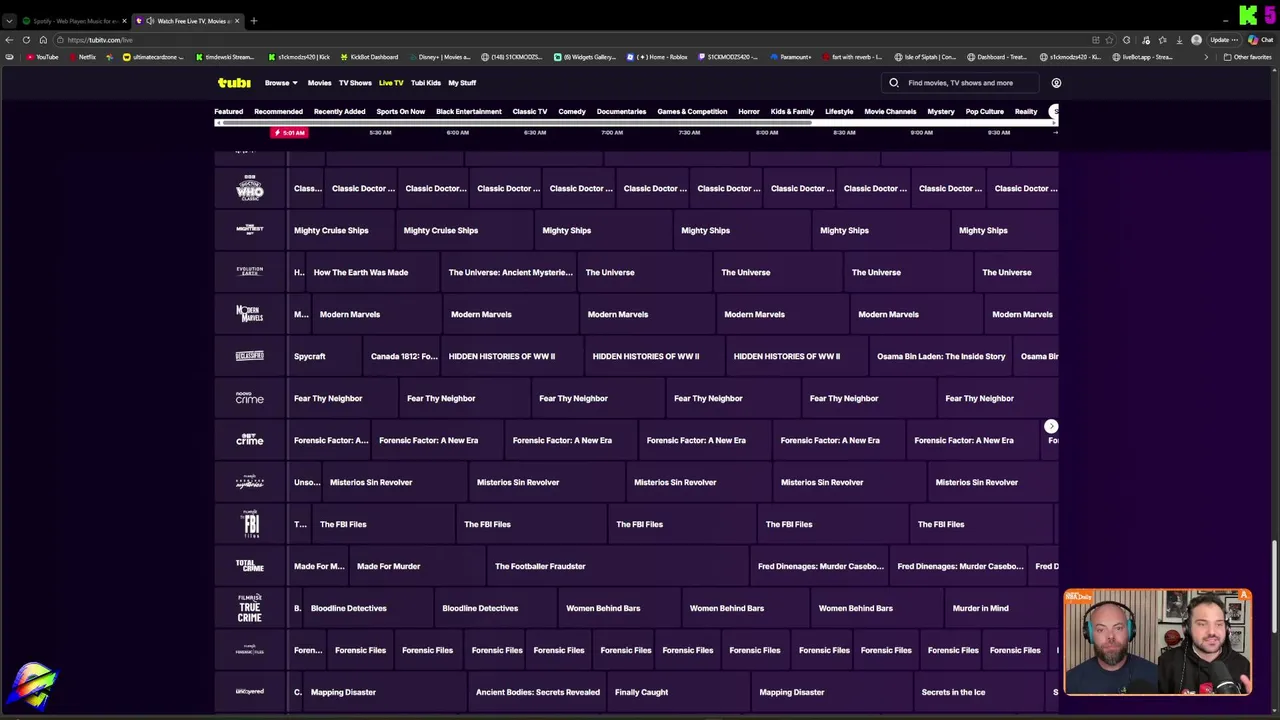Open the Forensic Files channel logo

(250, 650)
